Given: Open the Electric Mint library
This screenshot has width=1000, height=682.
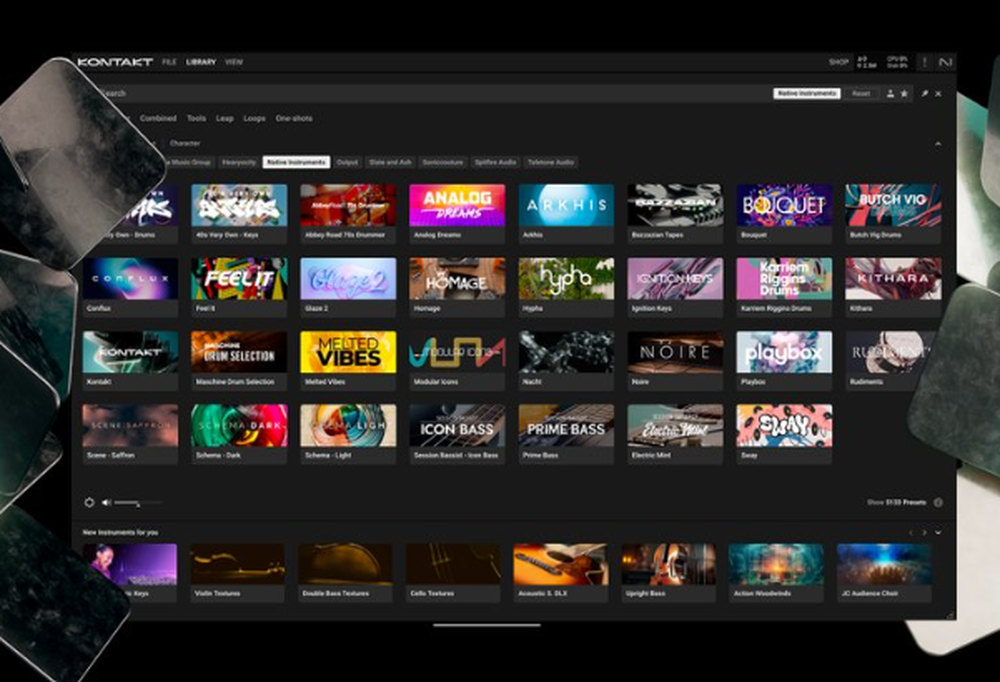Looking at the screenshot, I should pos(675,433).
